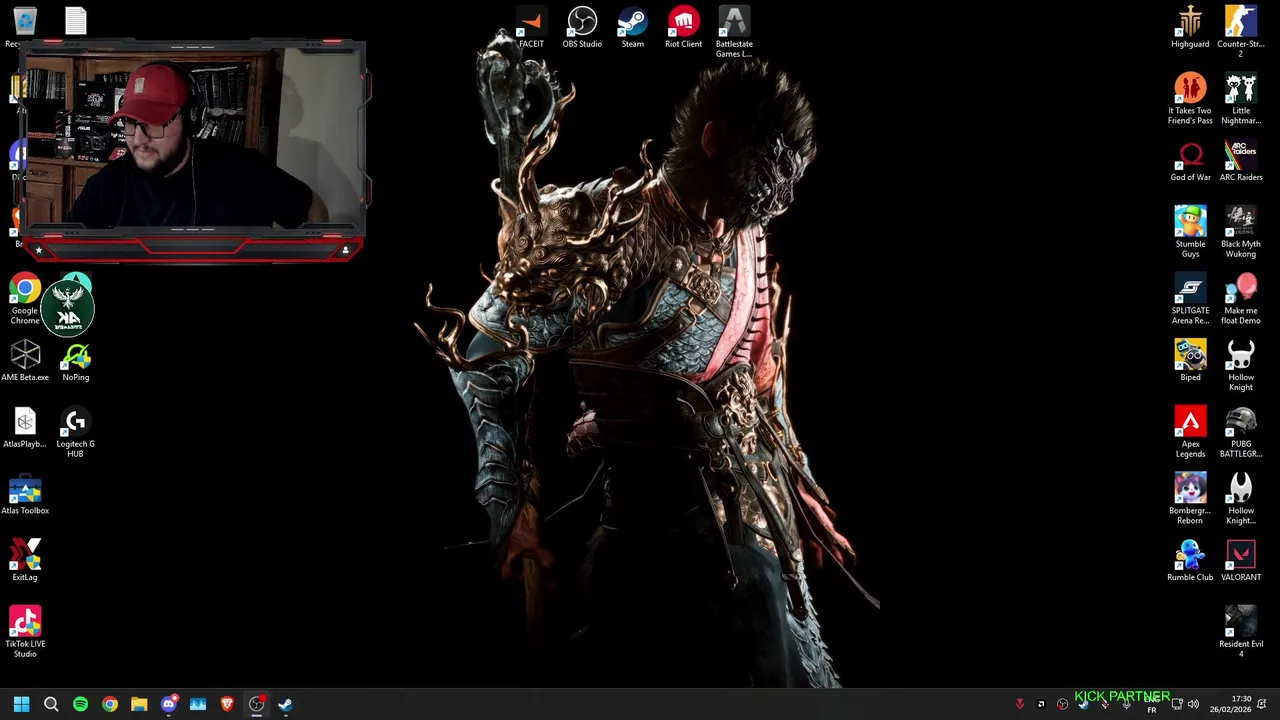Viewport: 1280px width, 720px height.
Task: Select the Logitech G HUB shortcut
Action: pyautogui.click(x=76, y=431)
